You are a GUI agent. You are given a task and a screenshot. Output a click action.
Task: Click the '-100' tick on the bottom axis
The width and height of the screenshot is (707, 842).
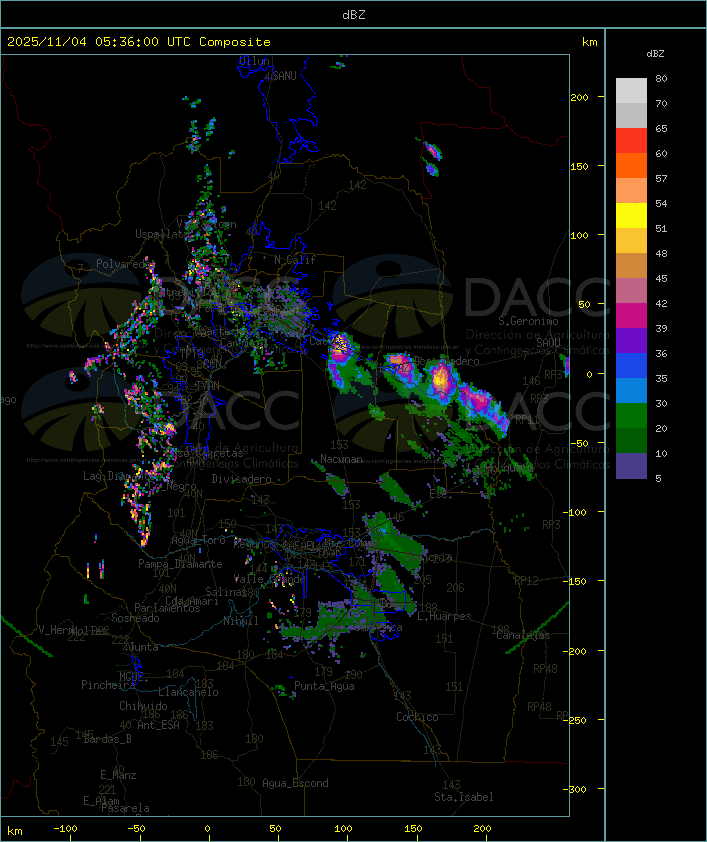point(65,829)
